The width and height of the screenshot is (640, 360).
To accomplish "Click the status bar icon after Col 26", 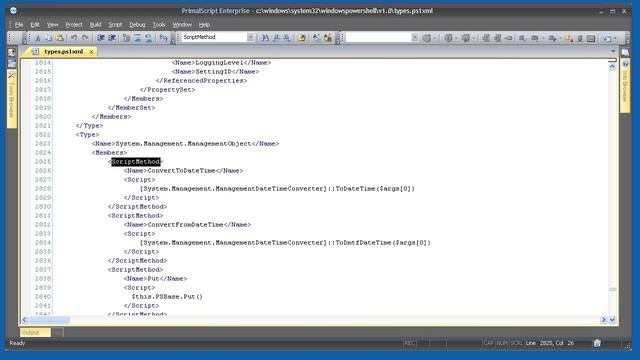I will pyautogui.click(x=597, y=343).
